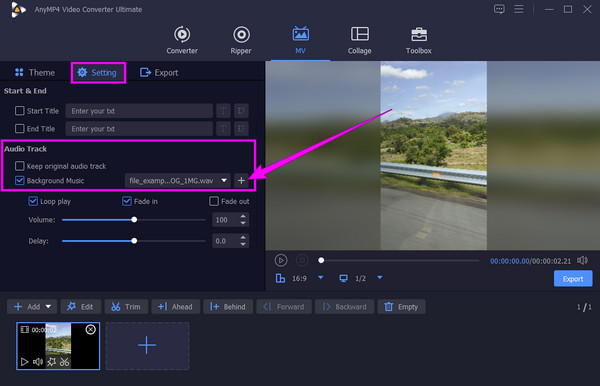Open the clip thumbnail's edit wand icon
Image resolution: width=600 pixels, height=386 pixels.
[51, 362]
